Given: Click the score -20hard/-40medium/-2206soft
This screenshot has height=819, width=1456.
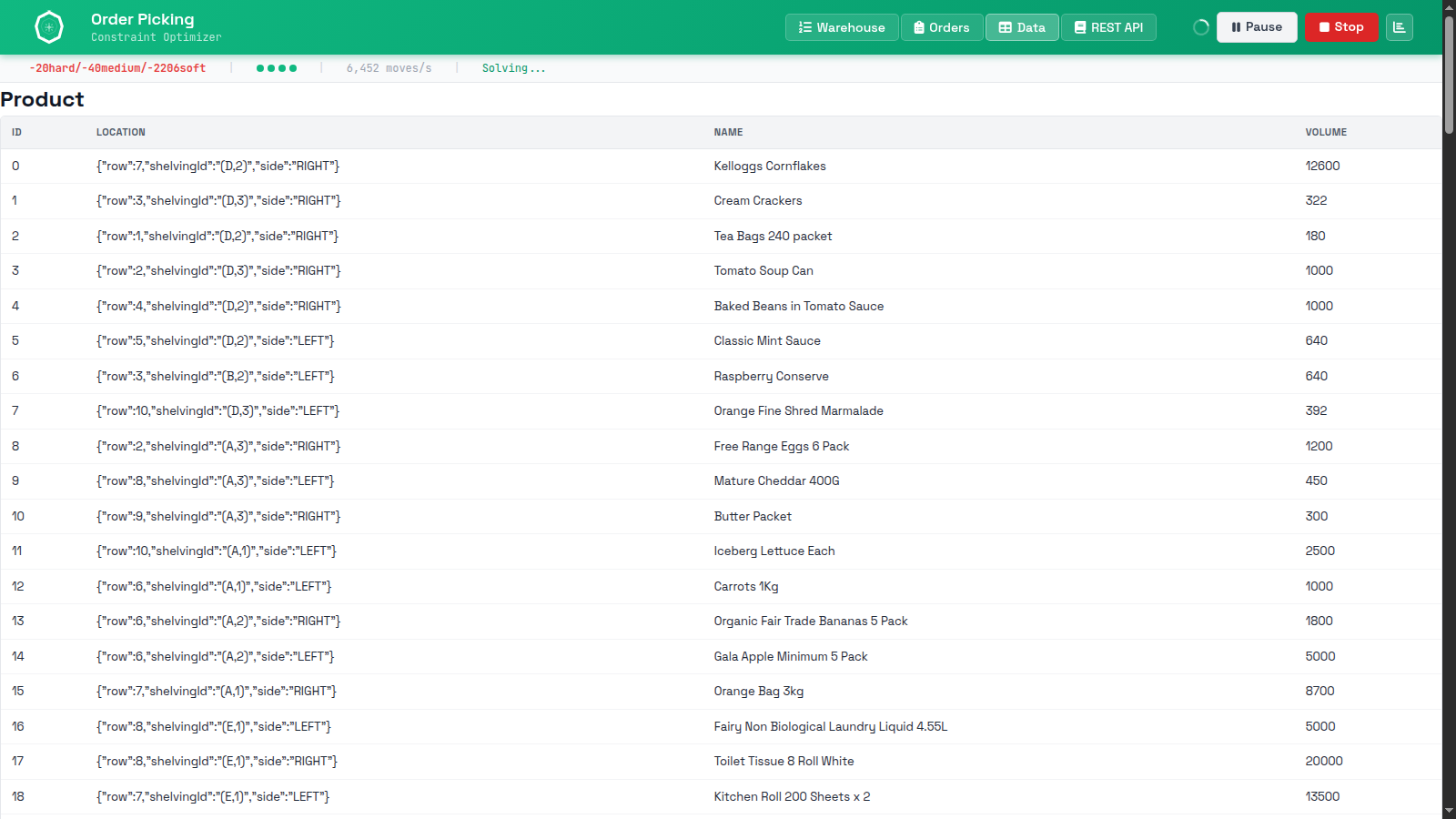Looking at the screenshot, I should click(117, 68).
